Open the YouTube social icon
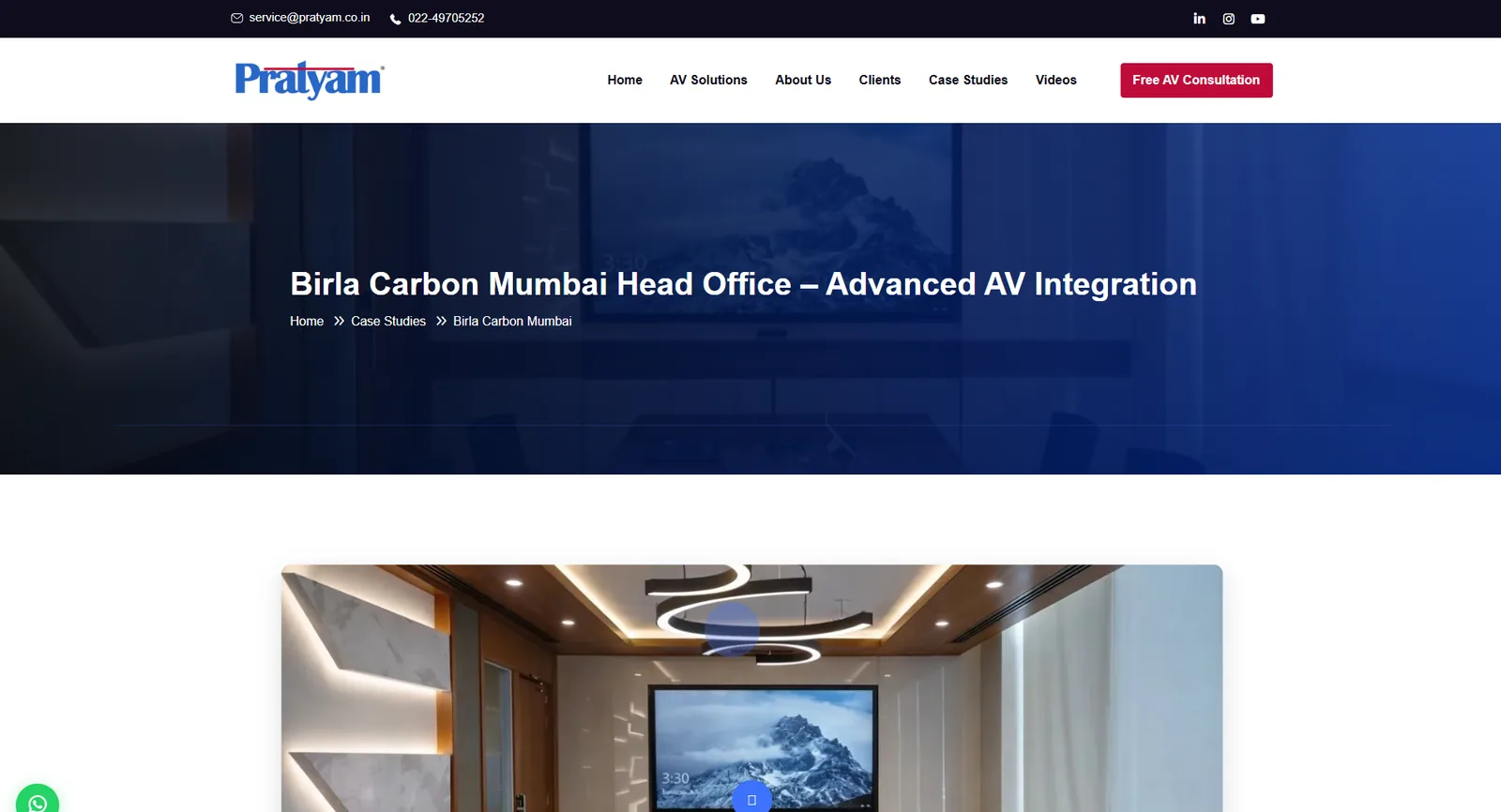Image resolution: width=1501 pixels, height=812 pixels. pos(1258,19)
